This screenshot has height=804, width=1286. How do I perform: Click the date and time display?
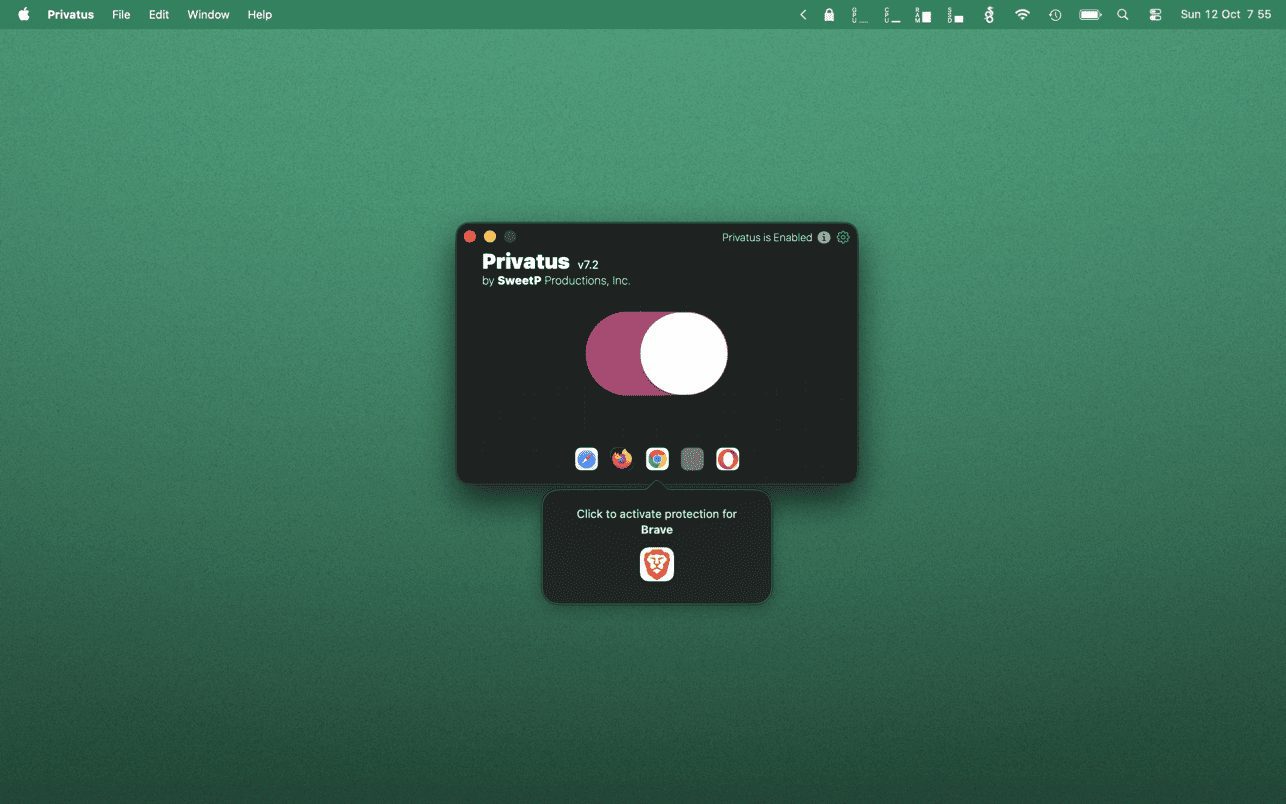tap(1226, 15)
